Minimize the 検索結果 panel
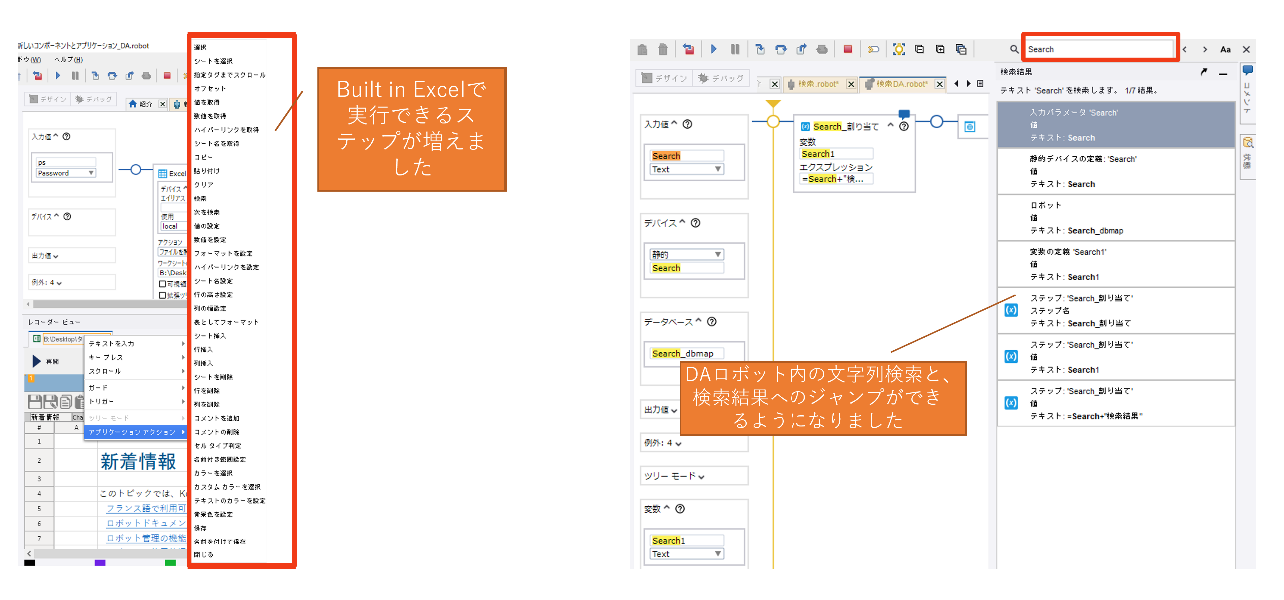The height and width of the screenshot is (600, 1284). [x=1223, y=73]
